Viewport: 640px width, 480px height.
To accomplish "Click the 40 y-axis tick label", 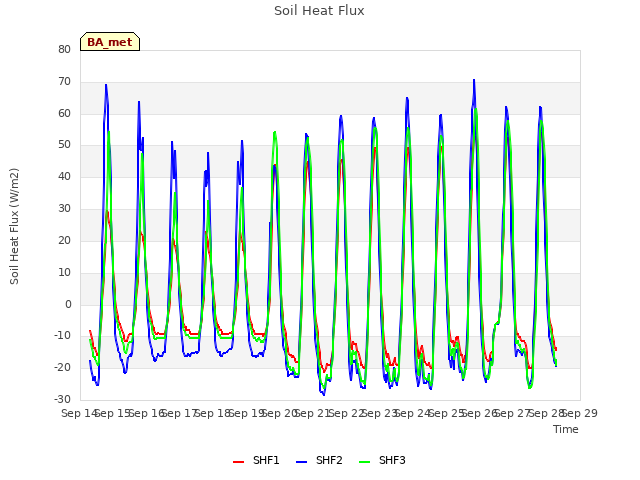I will pos(64,176).
